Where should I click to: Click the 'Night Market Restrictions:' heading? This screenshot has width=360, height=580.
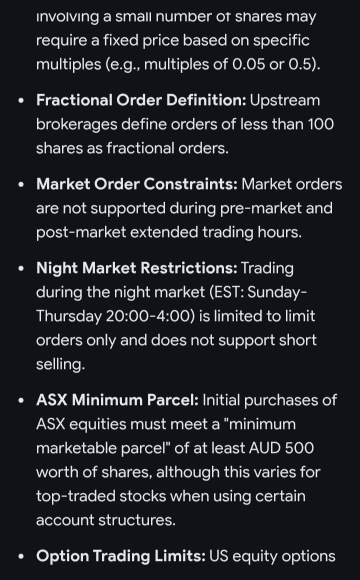[137, 268]
